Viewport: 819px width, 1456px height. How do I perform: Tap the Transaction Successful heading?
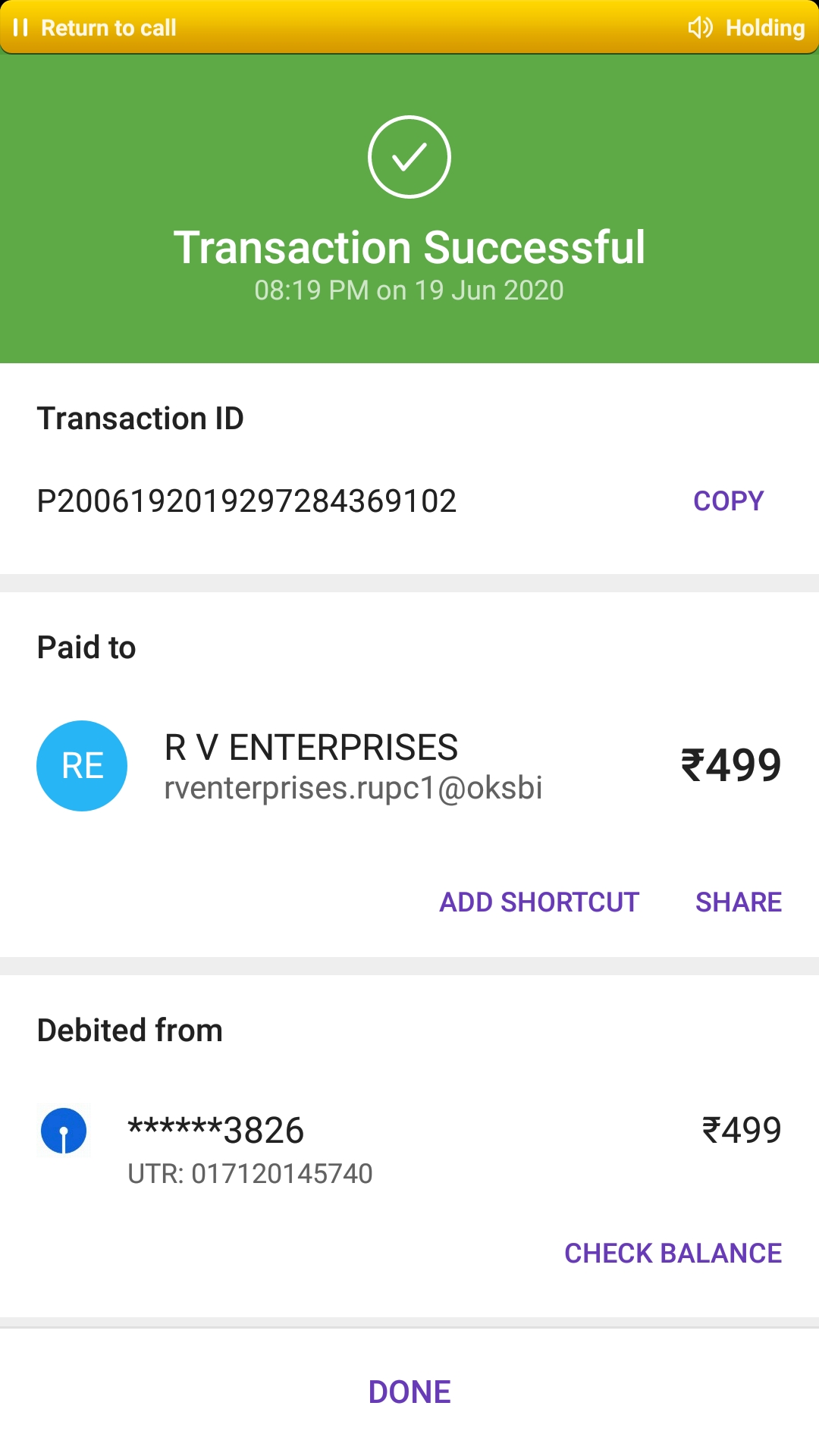click(409, 247)
